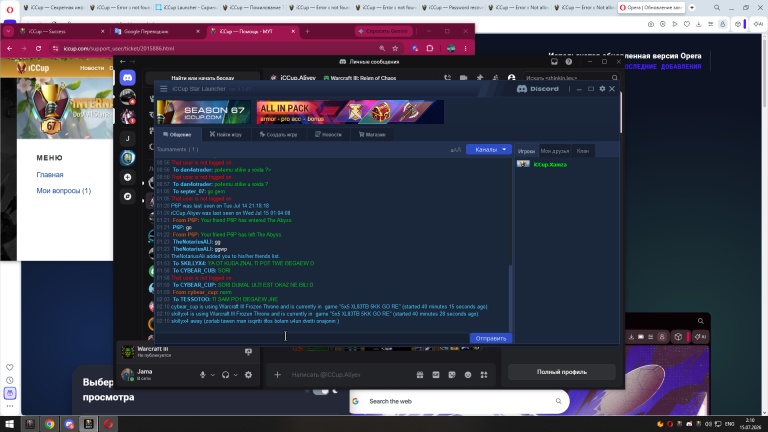The image size is (768, 432).
Task: Click the Спросить Gemini button in Chrome
Action: point(384,31)
